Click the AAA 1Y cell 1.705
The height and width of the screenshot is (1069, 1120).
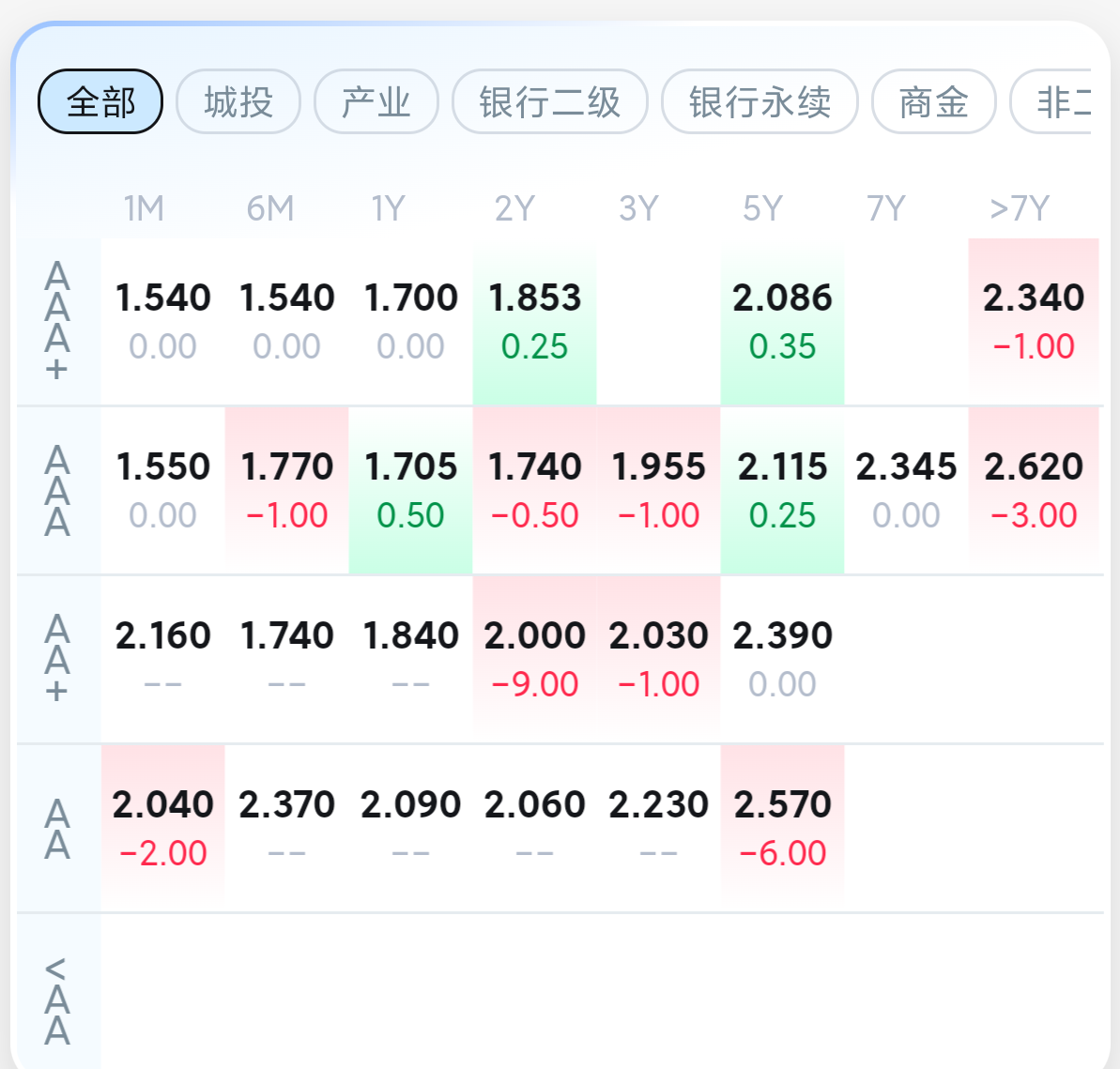410,490
